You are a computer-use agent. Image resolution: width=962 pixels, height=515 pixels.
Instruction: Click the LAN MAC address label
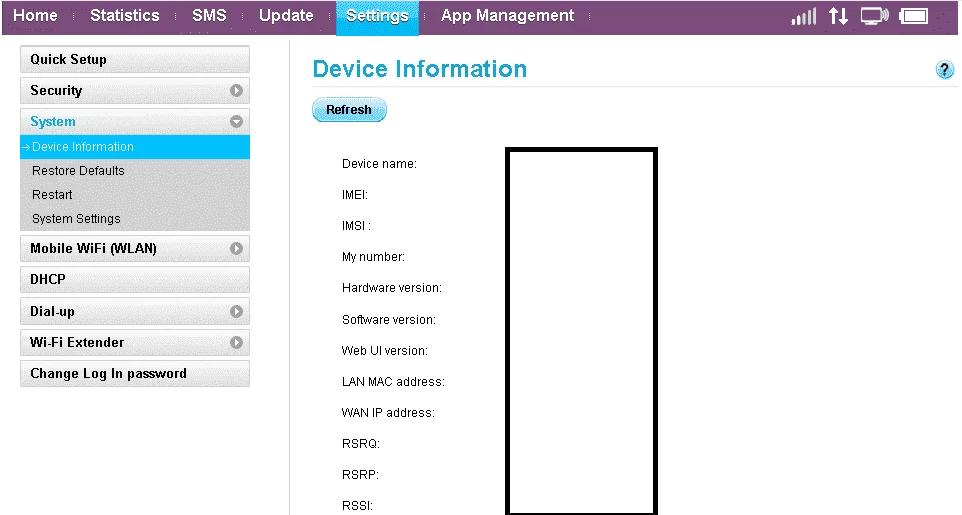393,382
